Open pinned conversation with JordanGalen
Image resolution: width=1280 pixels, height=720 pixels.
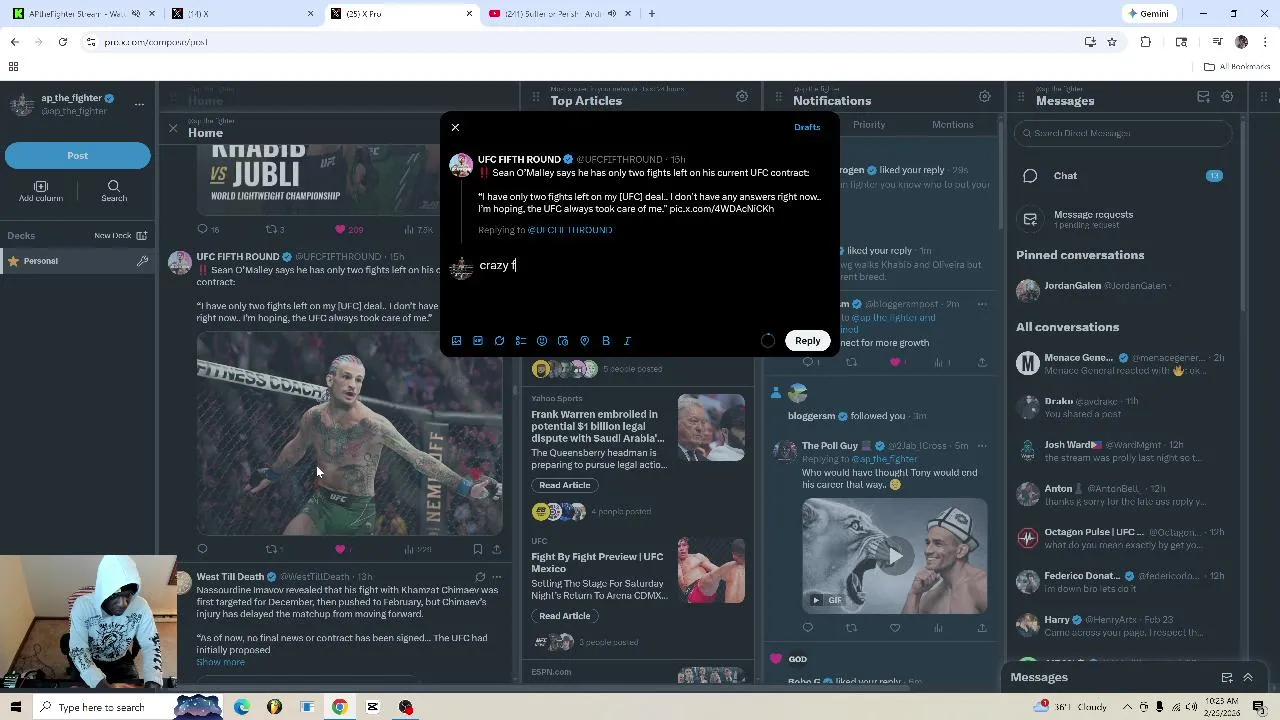click(x=1123, y=290)
